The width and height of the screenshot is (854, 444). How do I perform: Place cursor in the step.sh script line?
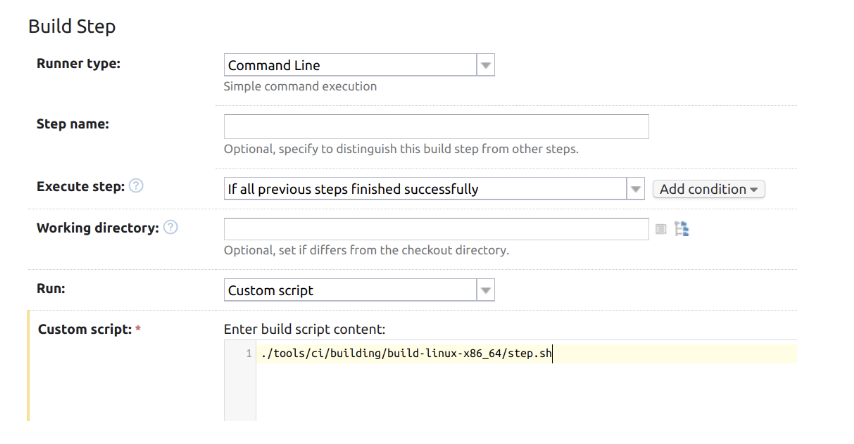[405, 353]
